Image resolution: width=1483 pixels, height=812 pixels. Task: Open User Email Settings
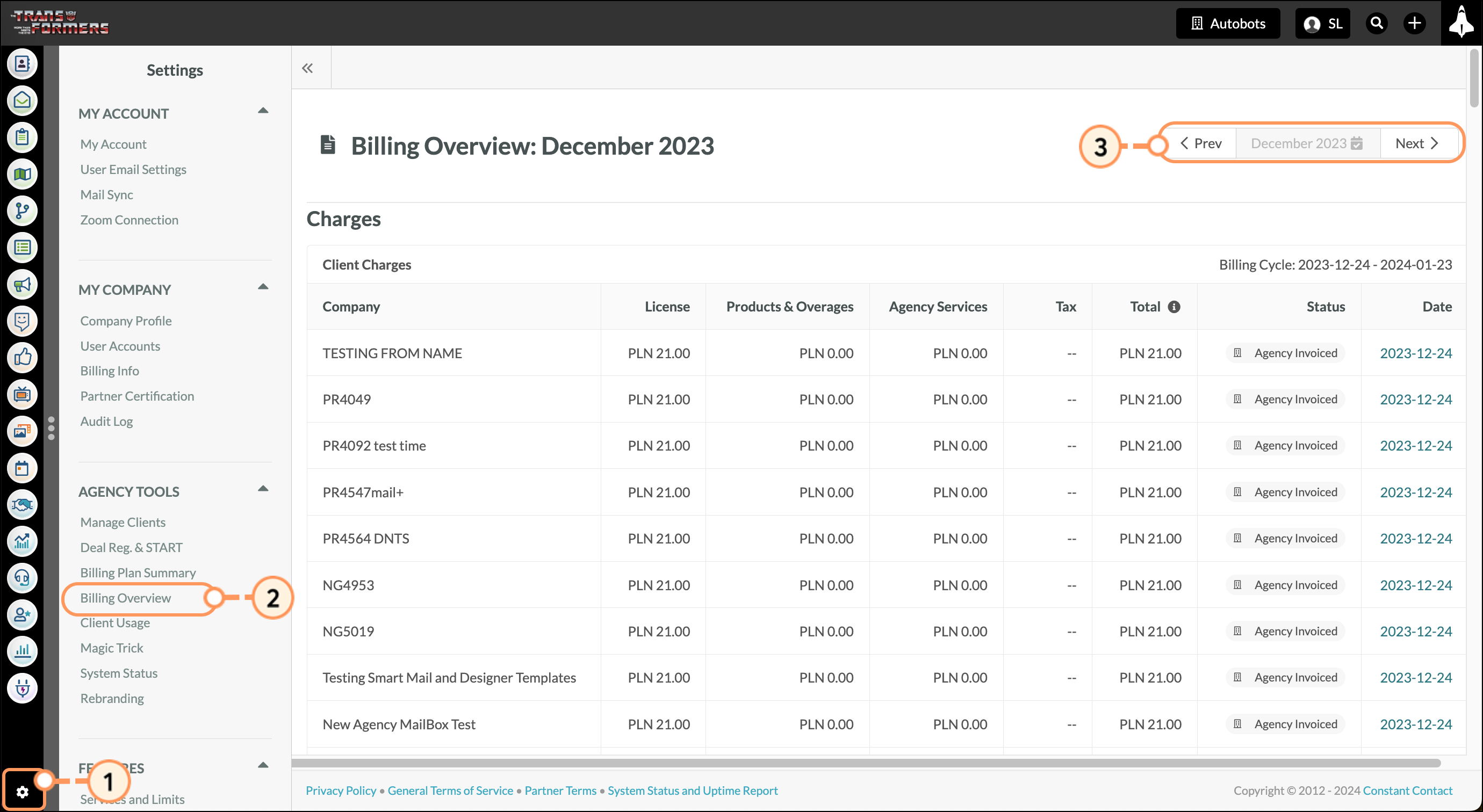(x=133, y=169)
